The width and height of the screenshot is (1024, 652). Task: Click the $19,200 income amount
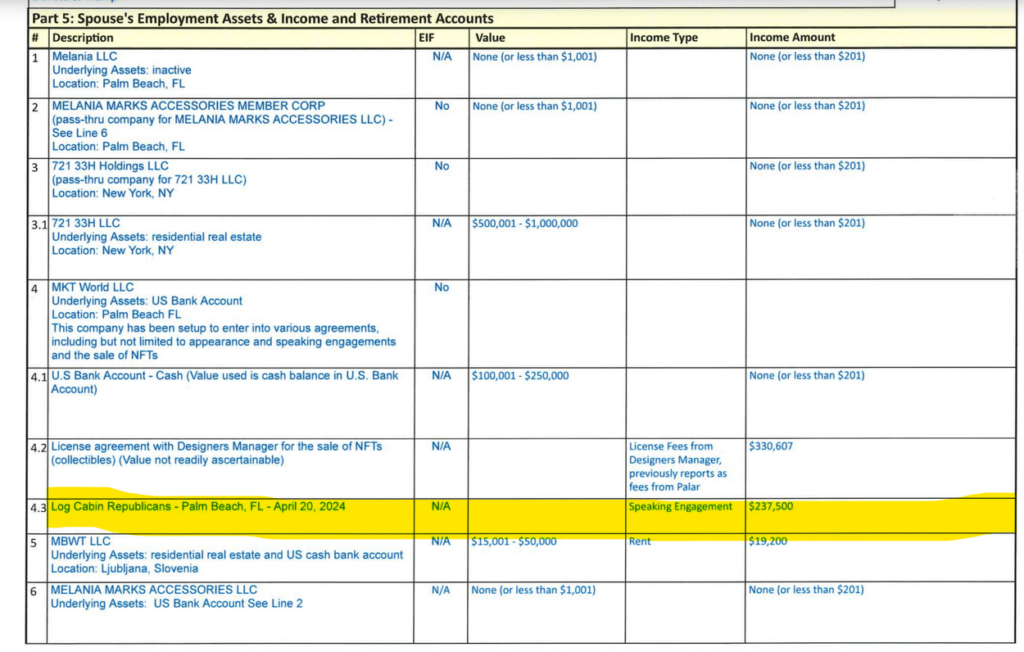click(768, 542)
